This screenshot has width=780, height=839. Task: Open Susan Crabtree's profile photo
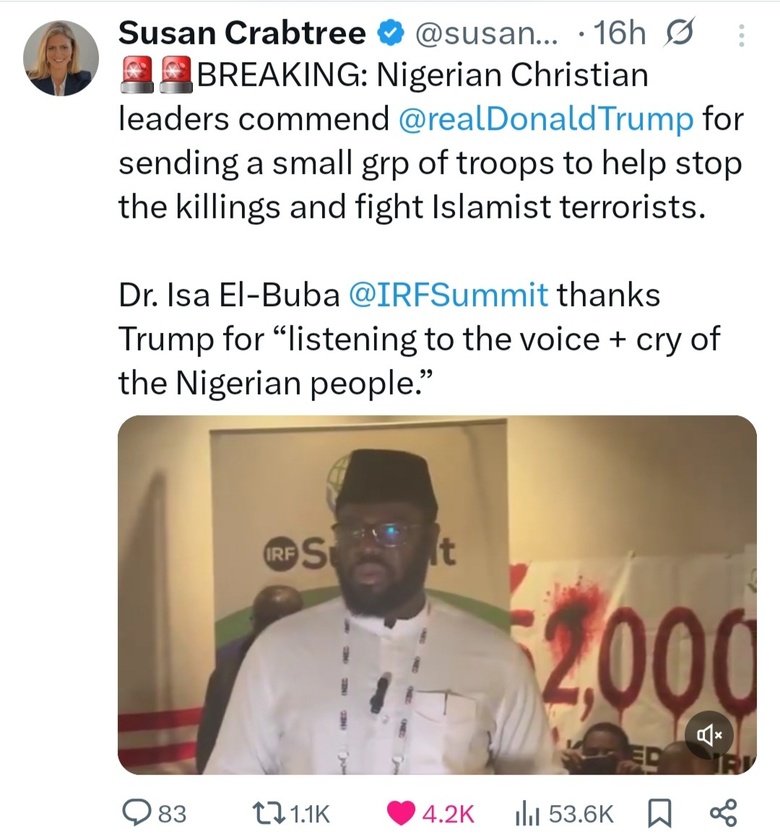pyautogui.click(x=61, y=57)
